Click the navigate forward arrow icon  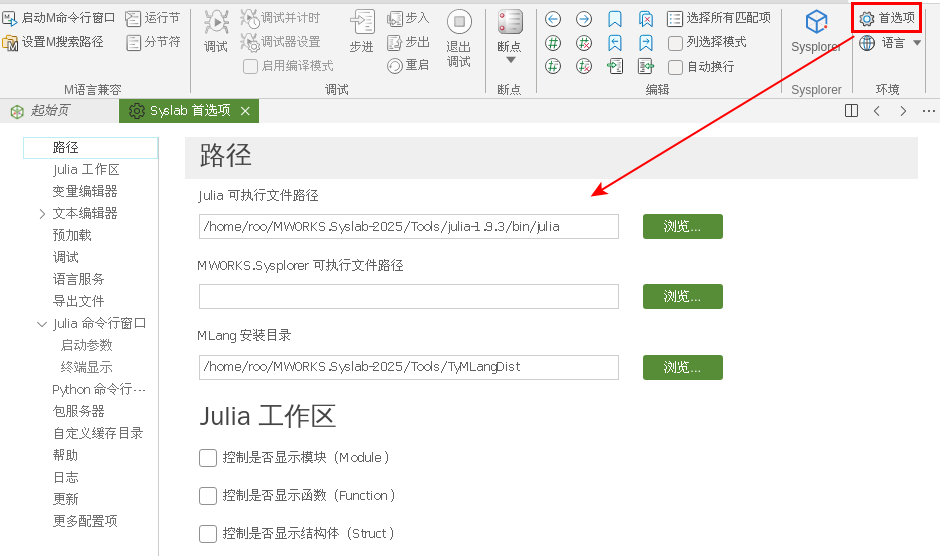pyautogui.click(x=584, y=19)
